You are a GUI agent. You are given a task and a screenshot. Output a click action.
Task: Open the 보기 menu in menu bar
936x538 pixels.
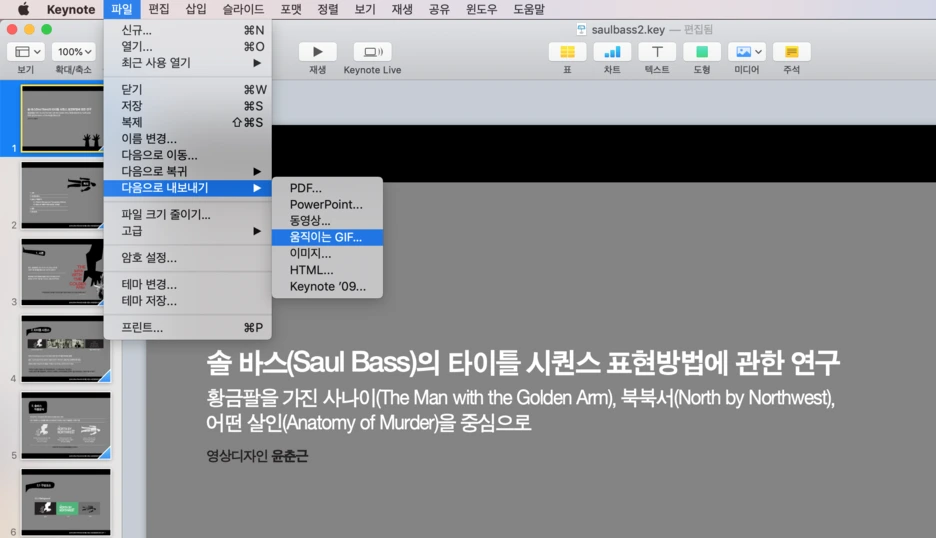coord(365,9)
